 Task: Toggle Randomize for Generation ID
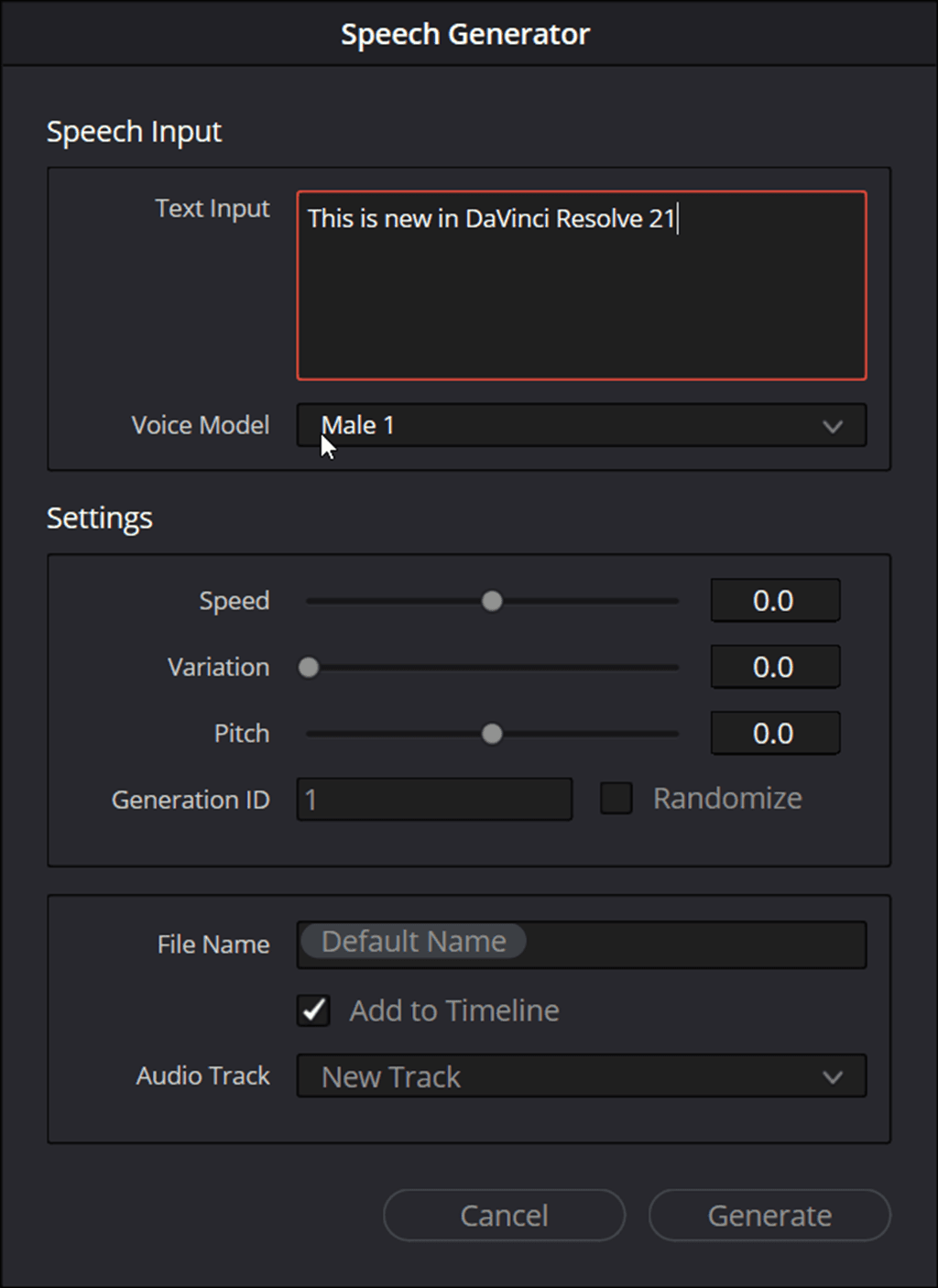pos(616,798)
